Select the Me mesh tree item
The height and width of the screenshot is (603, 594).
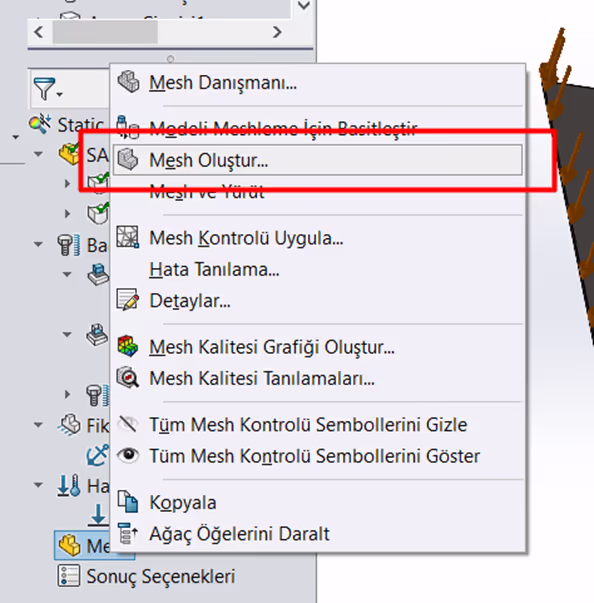click(x=95, y=545)
